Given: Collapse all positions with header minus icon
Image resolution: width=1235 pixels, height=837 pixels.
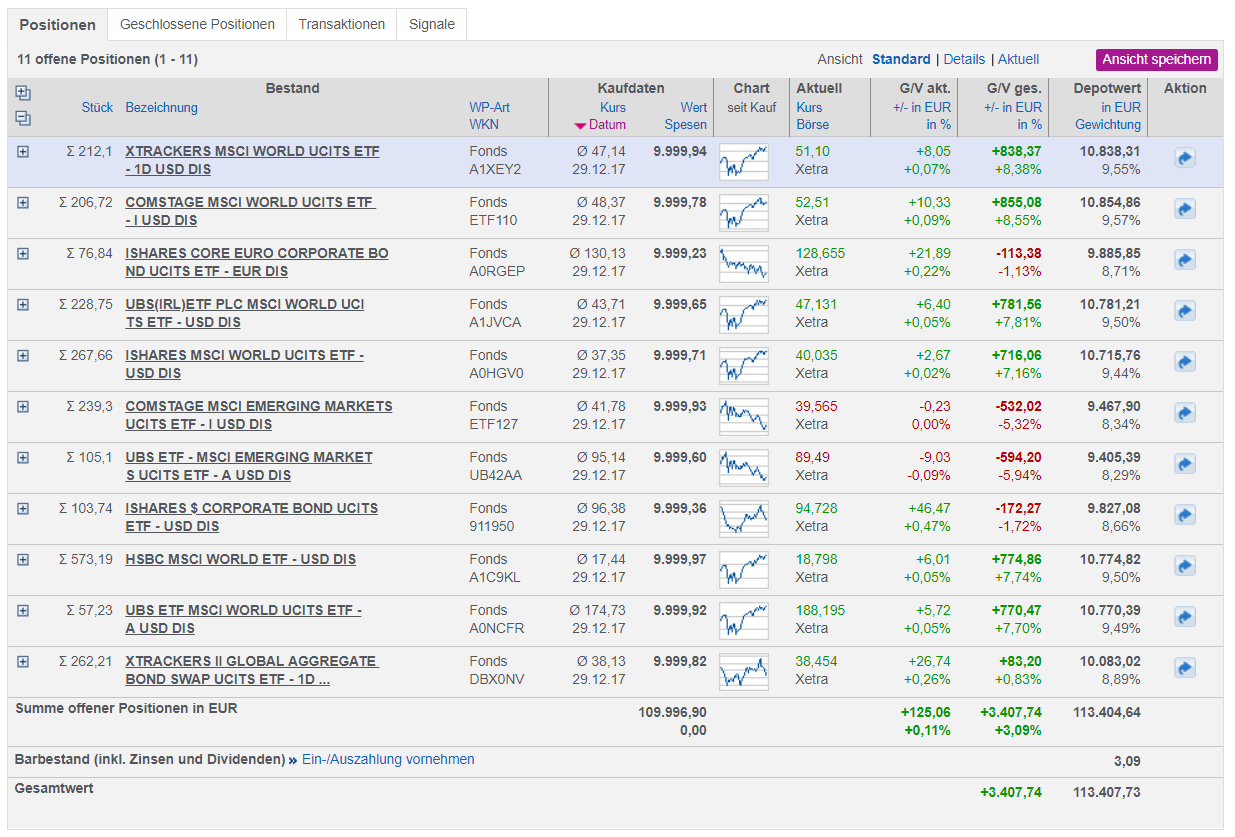Looking at the screenshot, I should pyautogui.click(x=23, y=118).
